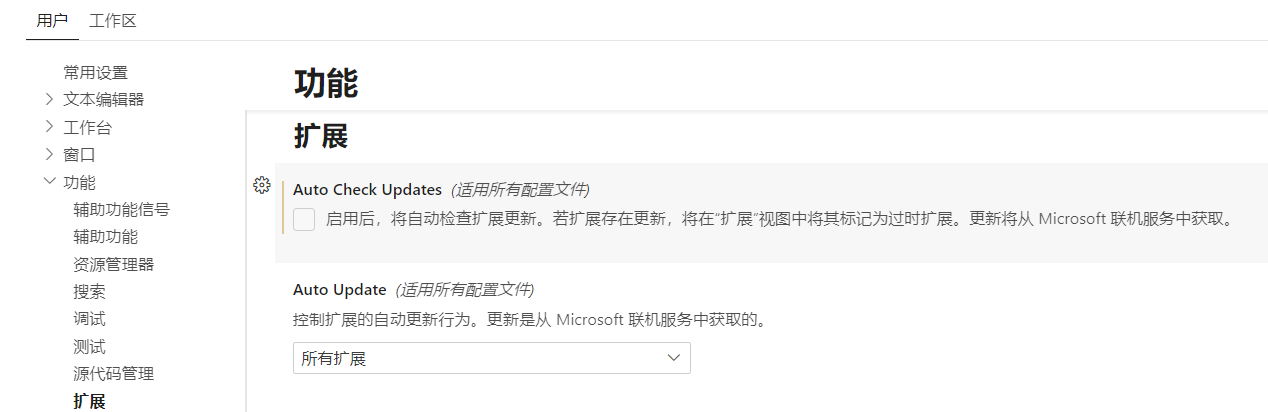Viewport: 1268px width, 412px height.
Task: Open the Auto Update 所有扩展 dropdown
Action: [x=491, y=358]
